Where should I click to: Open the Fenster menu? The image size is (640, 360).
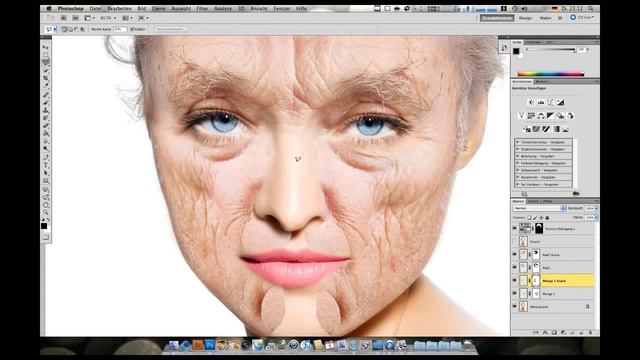pyautogui.click(x=282, y=8)
